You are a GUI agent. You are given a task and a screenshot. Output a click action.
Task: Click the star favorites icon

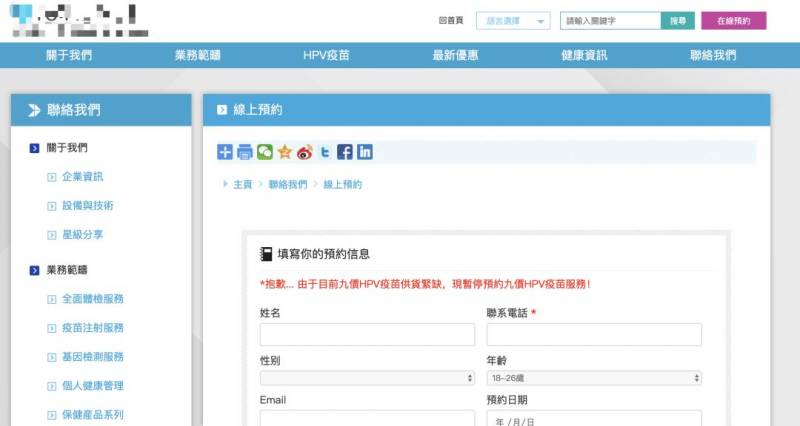[285, 152]
